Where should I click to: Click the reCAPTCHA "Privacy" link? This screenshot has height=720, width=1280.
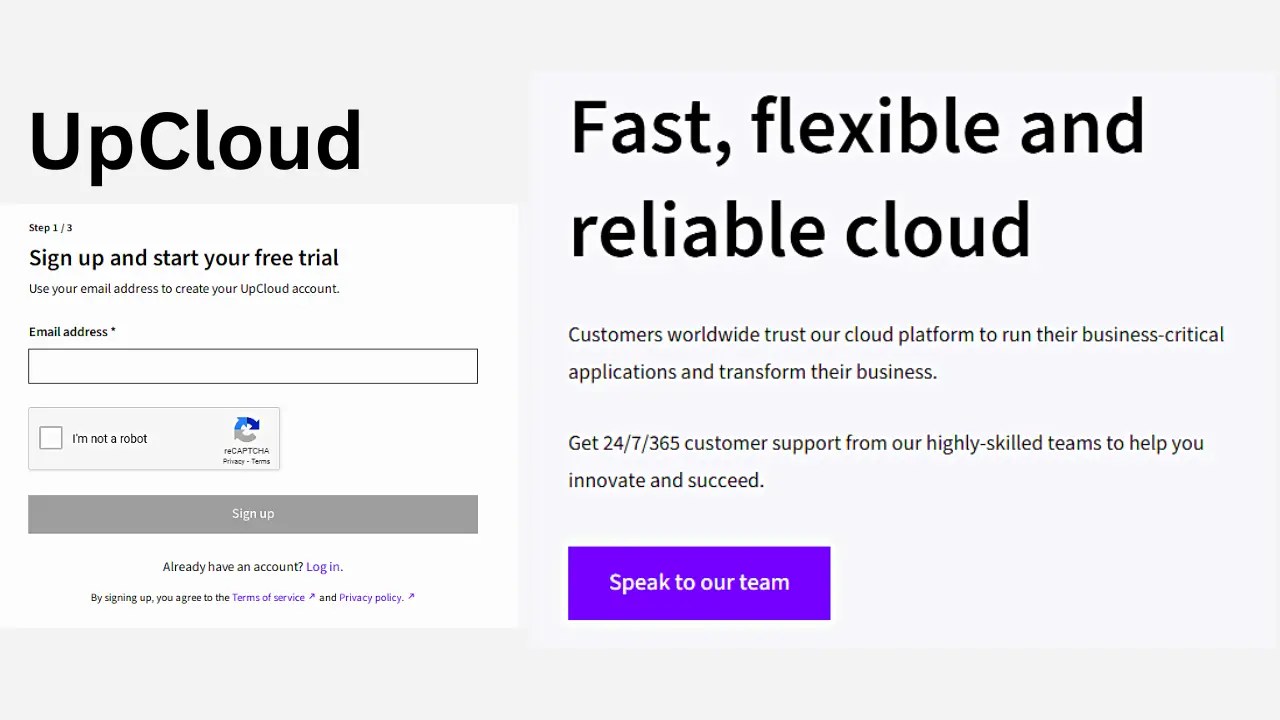[235, 461]
